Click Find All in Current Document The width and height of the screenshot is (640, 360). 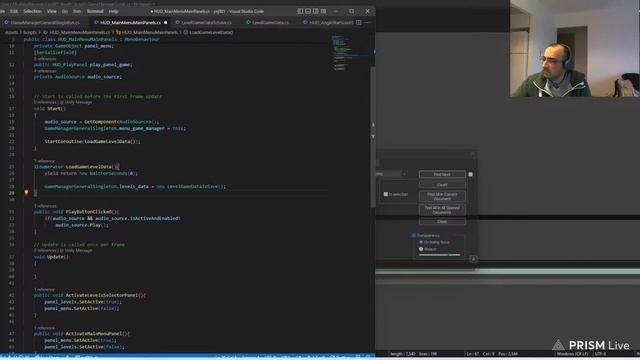442,196
